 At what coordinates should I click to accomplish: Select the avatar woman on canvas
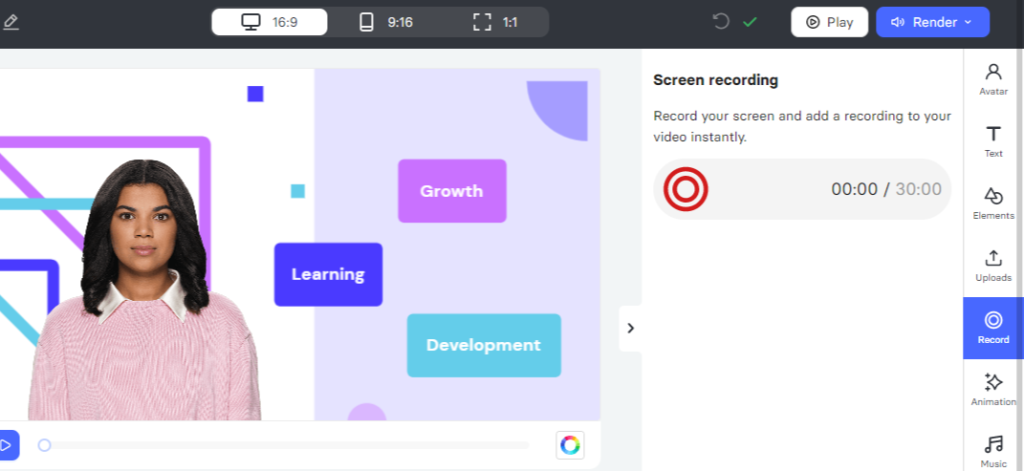145,291
